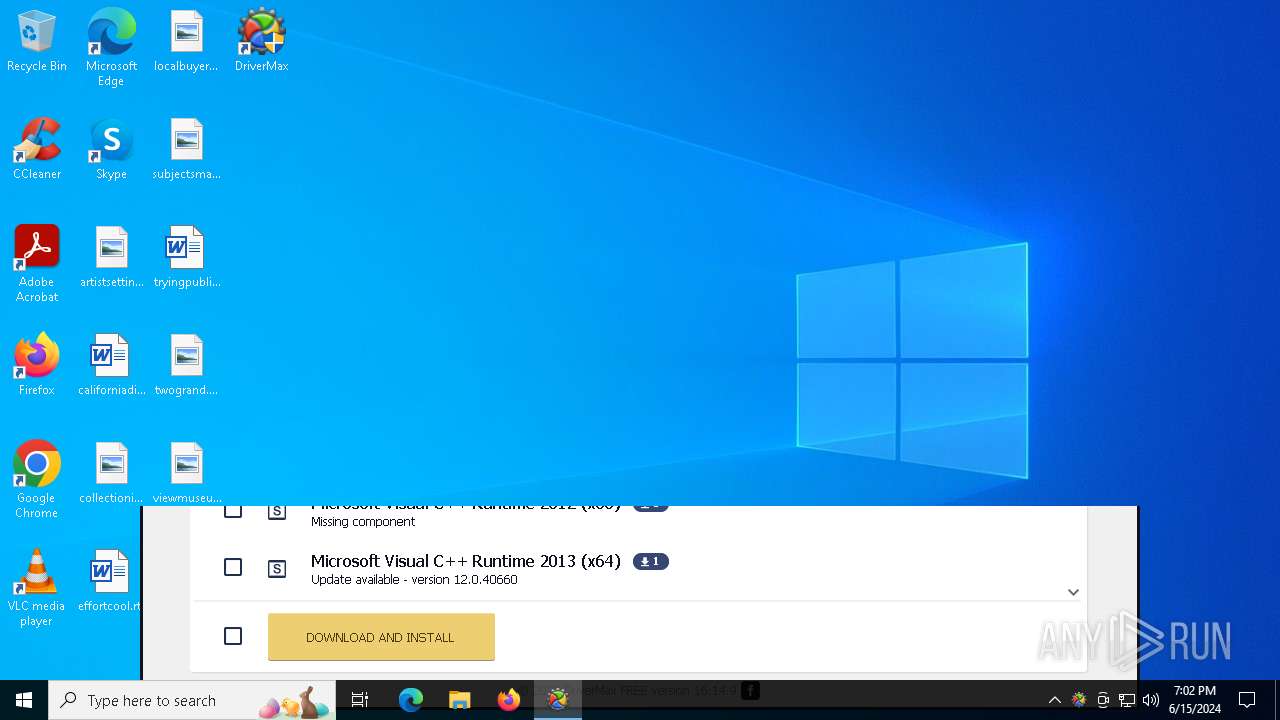Click the Facebook icon in the DriverMax footer
The width and height of the screenshot is (1280, 720).
pyautogui.click(x=750, y=690)
